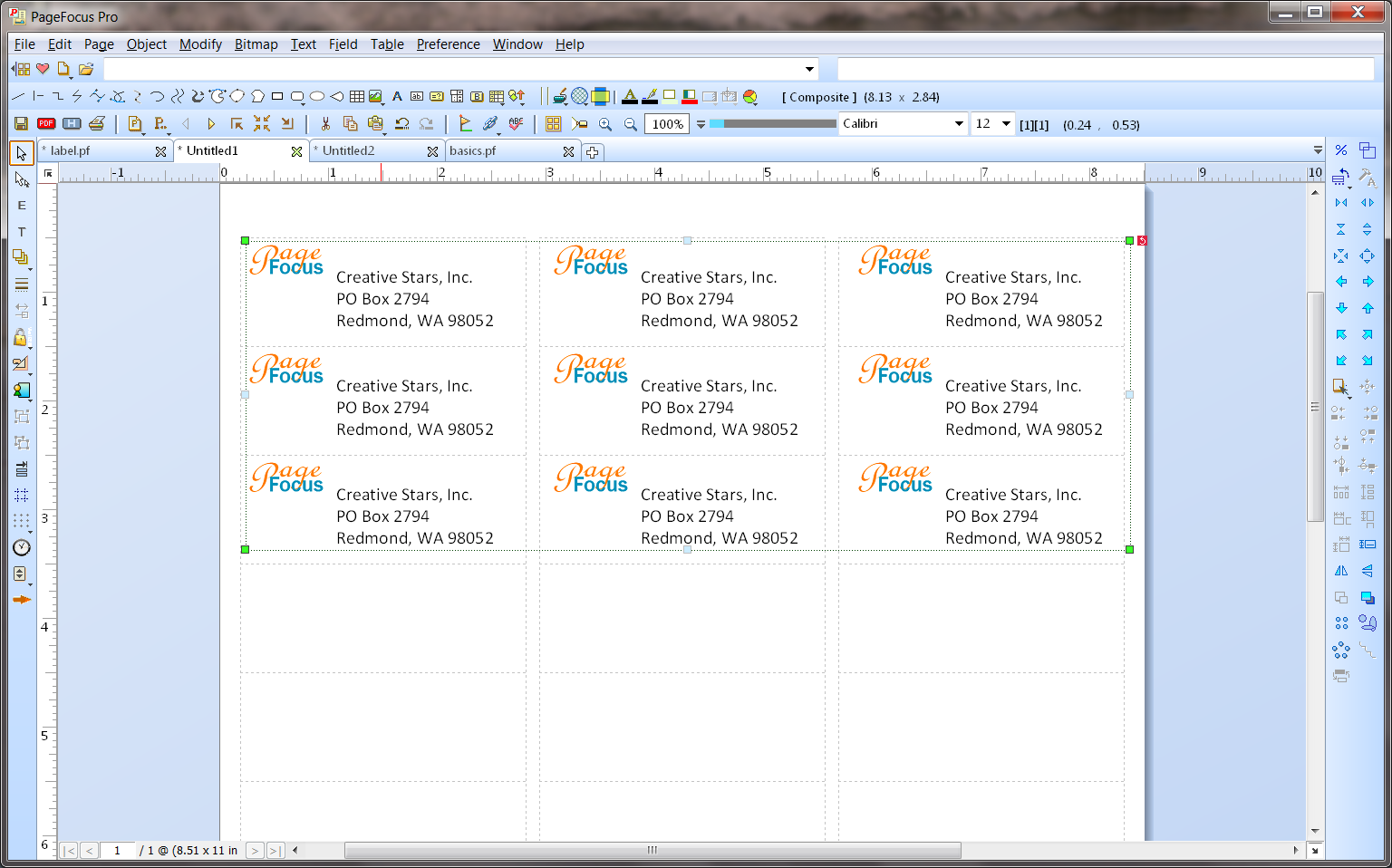This screenshot has width=1392, height=868.
Task: Open the tab list dropdown arrow
Action: (1318, 150)
